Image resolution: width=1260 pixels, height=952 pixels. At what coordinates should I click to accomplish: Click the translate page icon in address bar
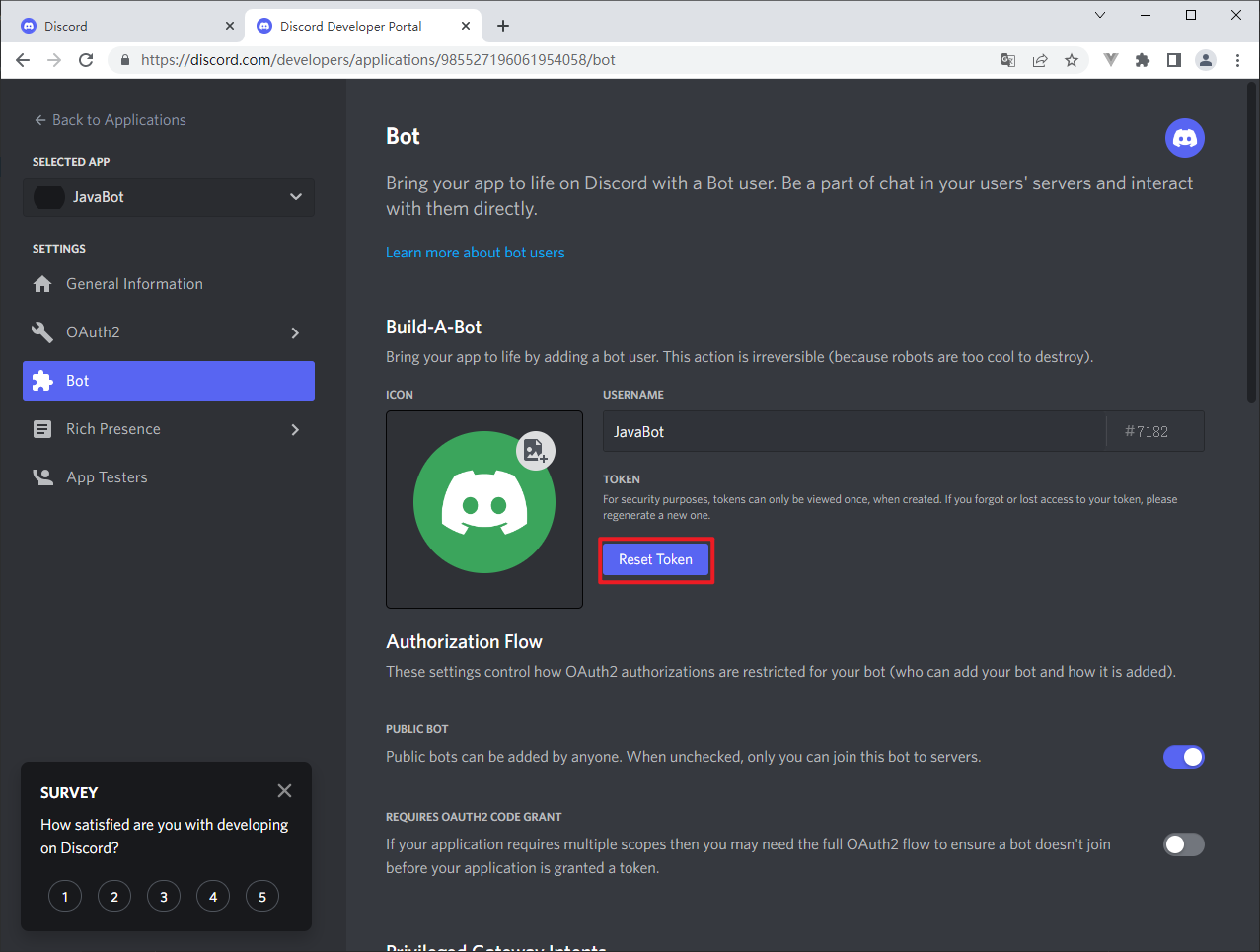click(1008, 60)
